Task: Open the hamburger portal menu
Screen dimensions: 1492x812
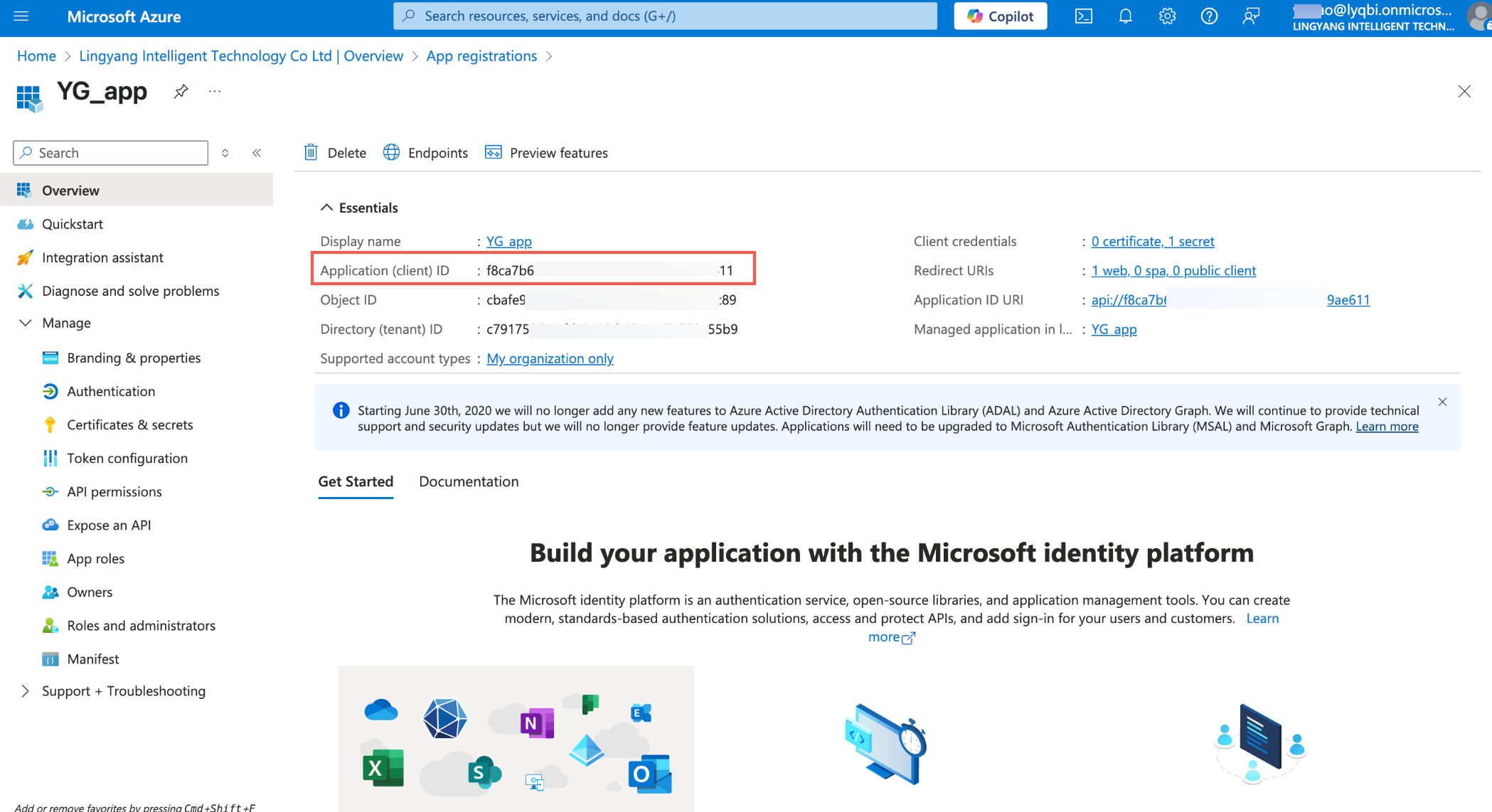Action: click(x=21, y=16)
